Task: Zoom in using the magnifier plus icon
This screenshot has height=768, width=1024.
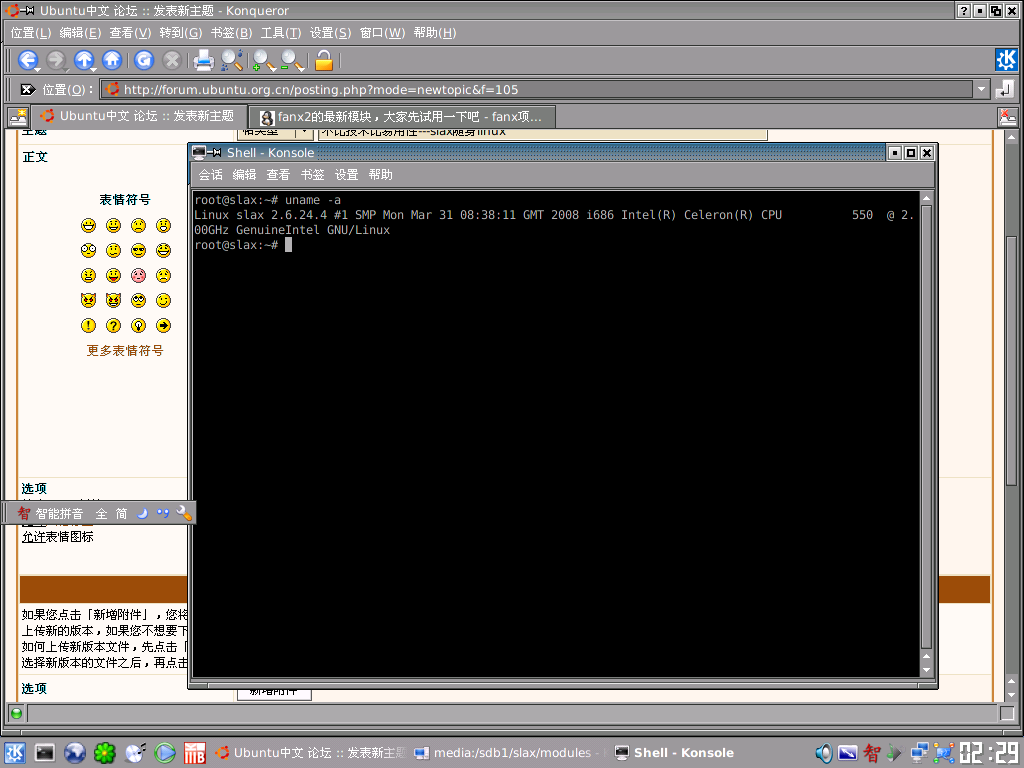Action: 264,60
